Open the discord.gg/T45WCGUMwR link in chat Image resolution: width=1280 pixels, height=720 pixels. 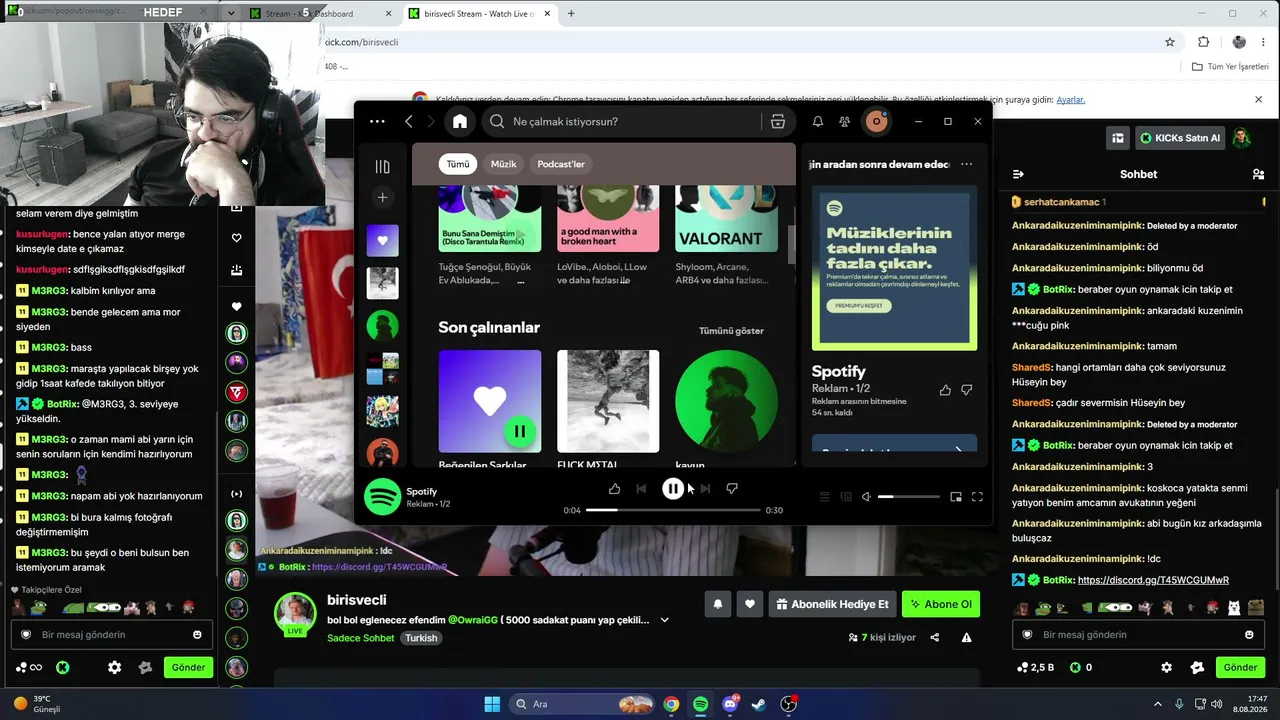[1153, 580]
